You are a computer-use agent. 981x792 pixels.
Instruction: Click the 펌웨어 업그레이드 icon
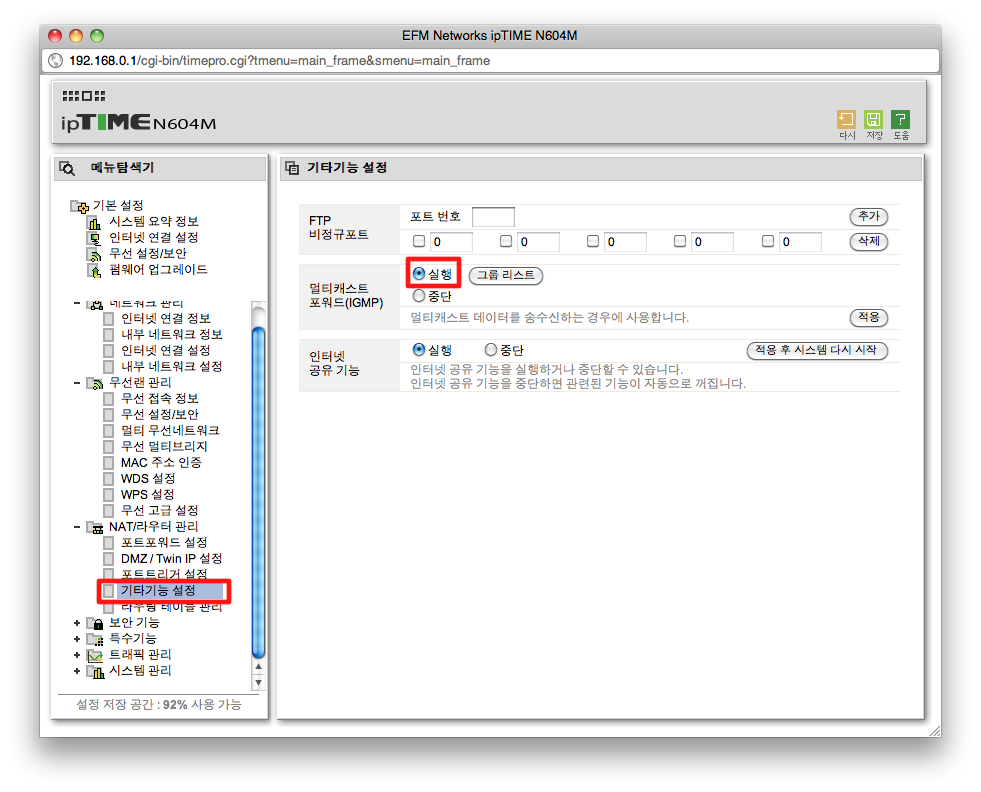coord(94,270)
